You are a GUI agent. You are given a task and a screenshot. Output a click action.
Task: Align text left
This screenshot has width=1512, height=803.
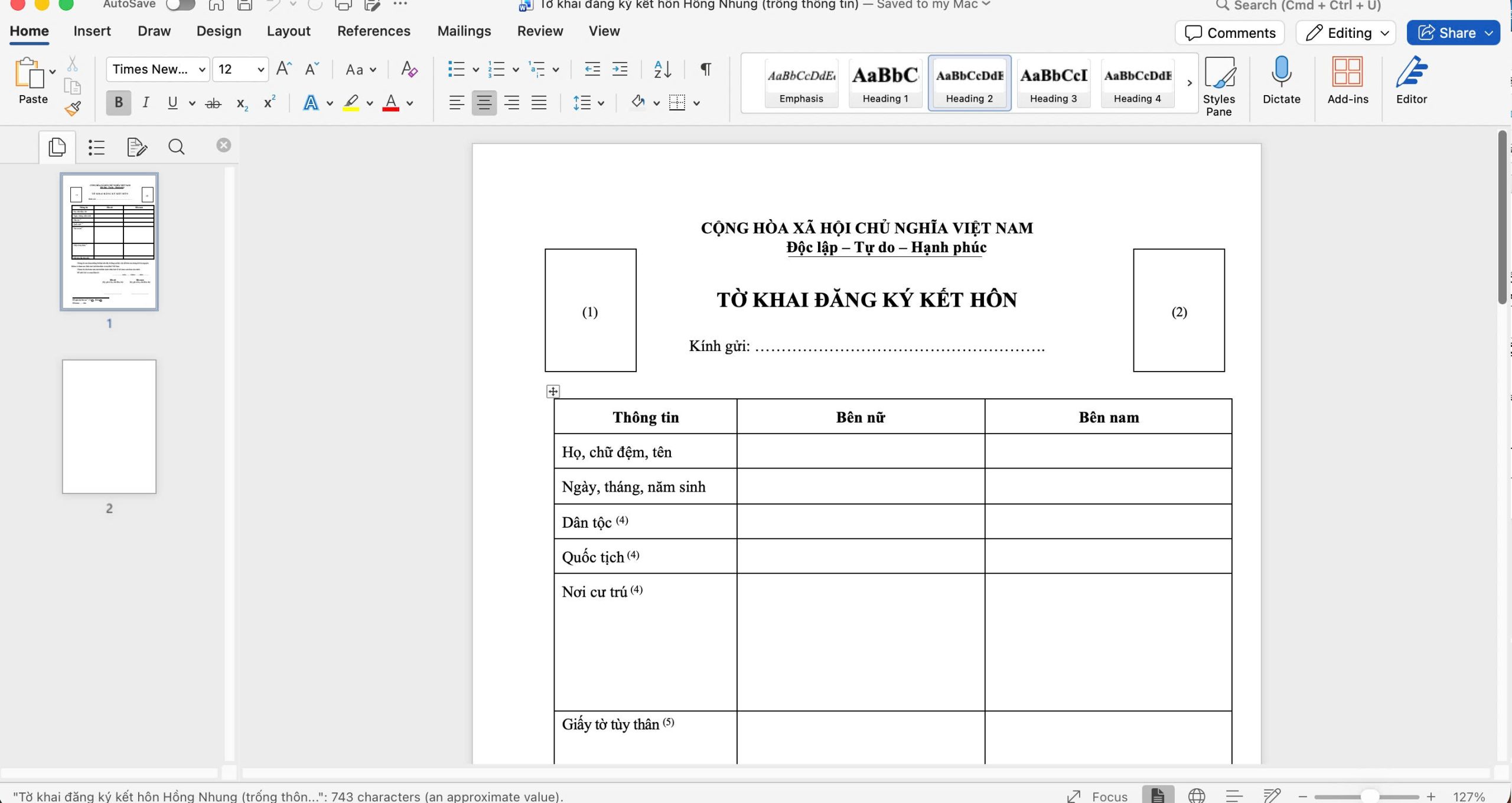pyautogui.click(x=457, y=103)
